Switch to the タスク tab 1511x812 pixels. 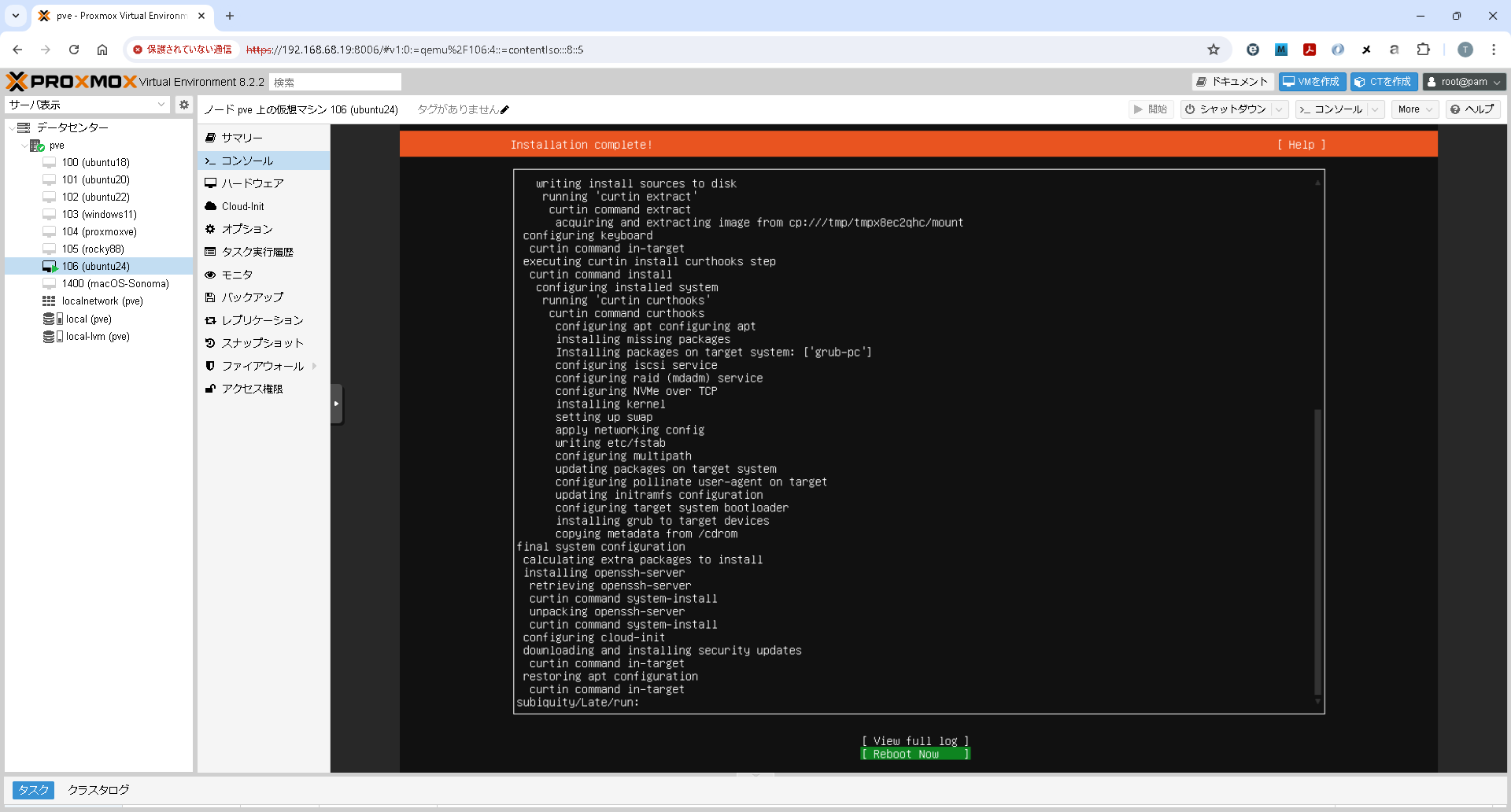(34, 790)
